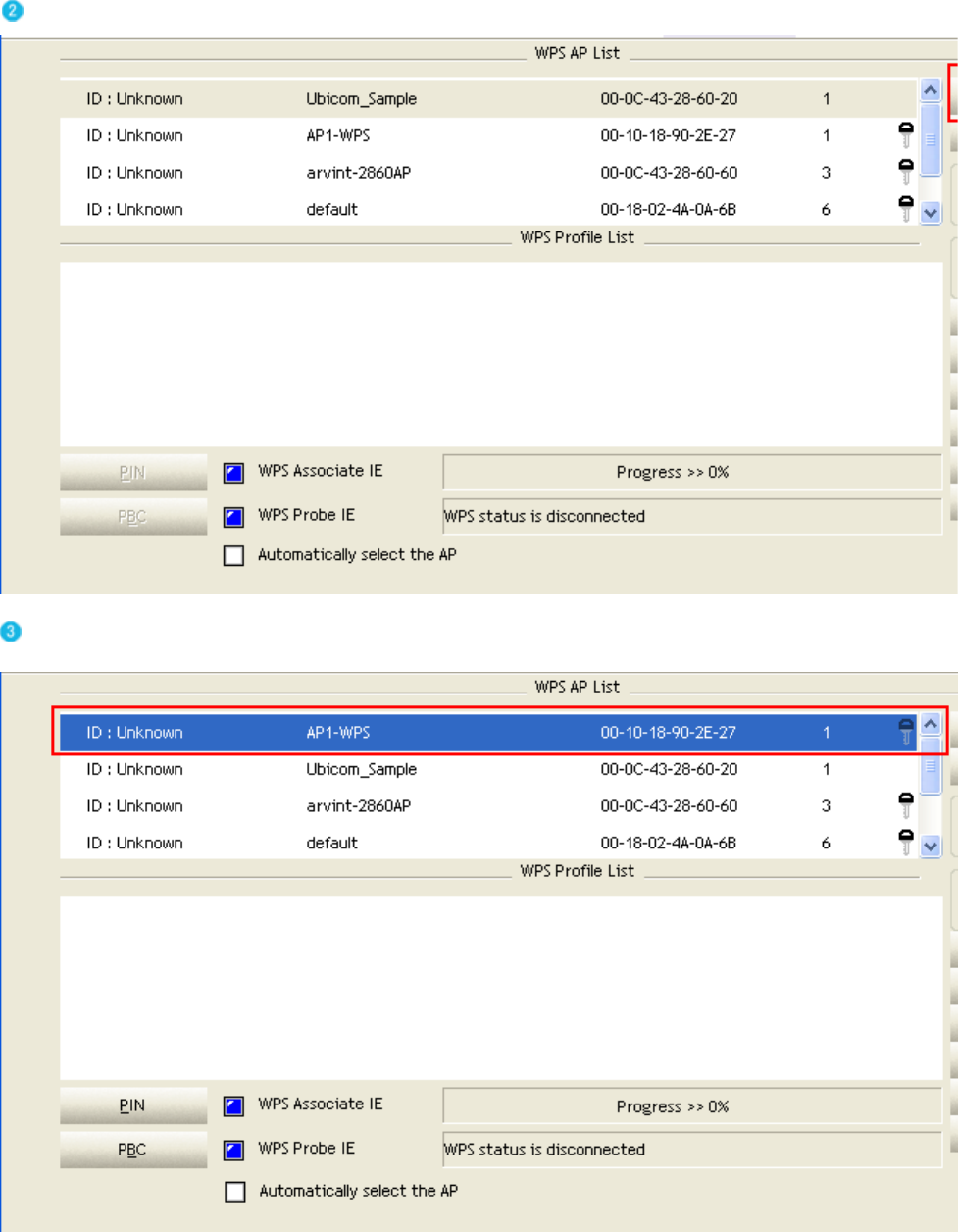Image resolution: width=958 pixels, height=1232 pixels.
Task: Select arvint-2860AP row in the upper dialog
Action: point(488,173)
